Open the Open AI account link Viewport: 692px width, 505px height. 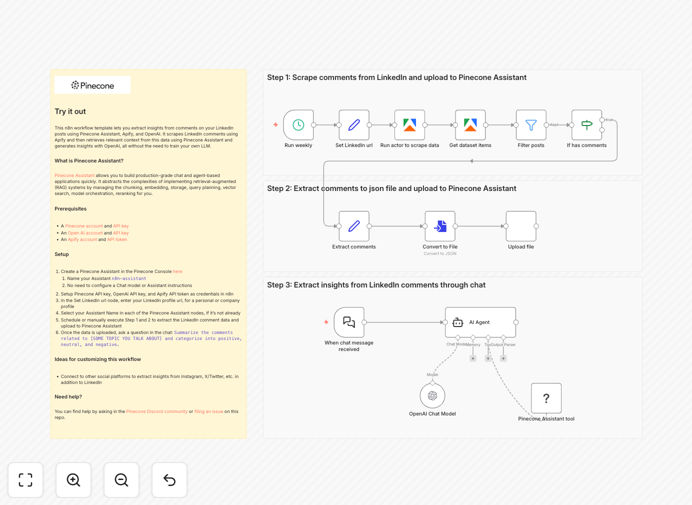click(x=85, y=233)
